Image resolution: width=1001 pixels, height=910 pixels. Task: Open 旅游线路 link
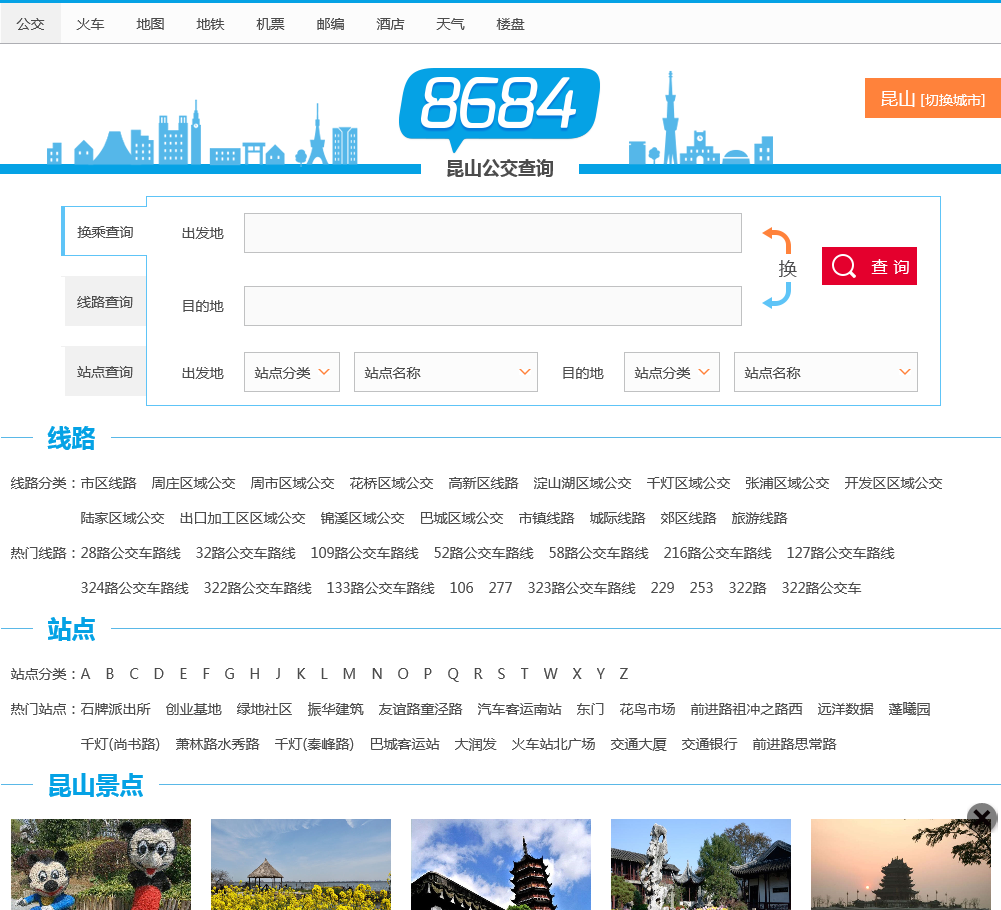coord(759,518)
